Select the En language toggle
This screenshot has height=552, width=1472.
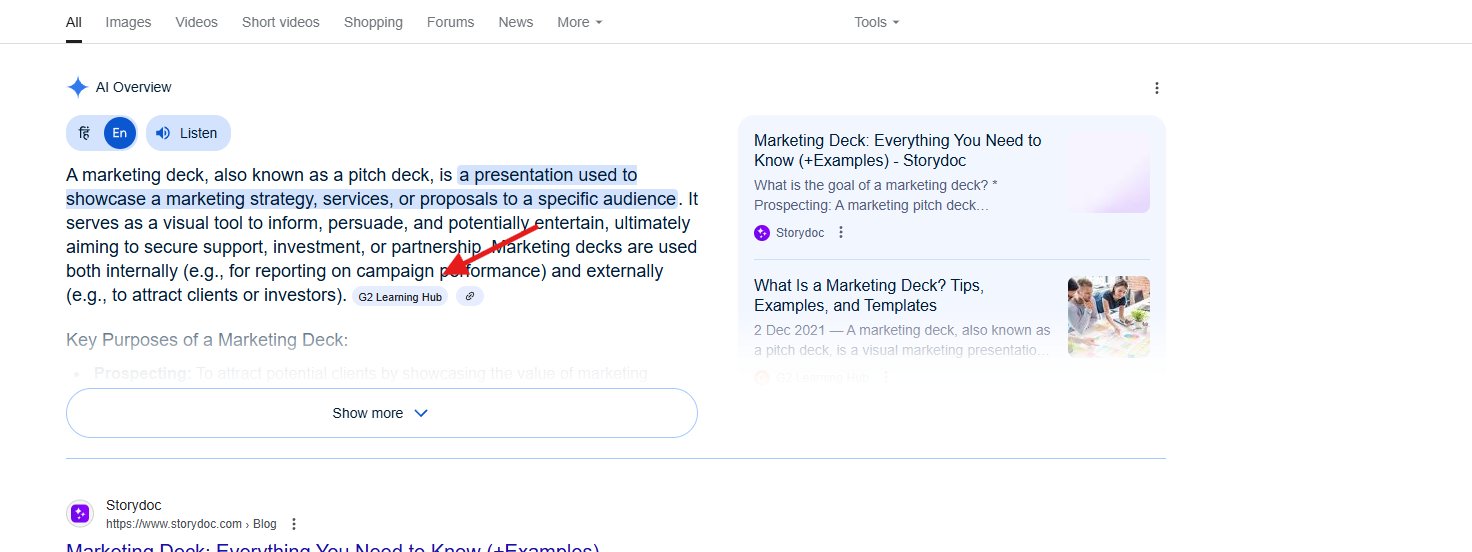coord(120,133)
